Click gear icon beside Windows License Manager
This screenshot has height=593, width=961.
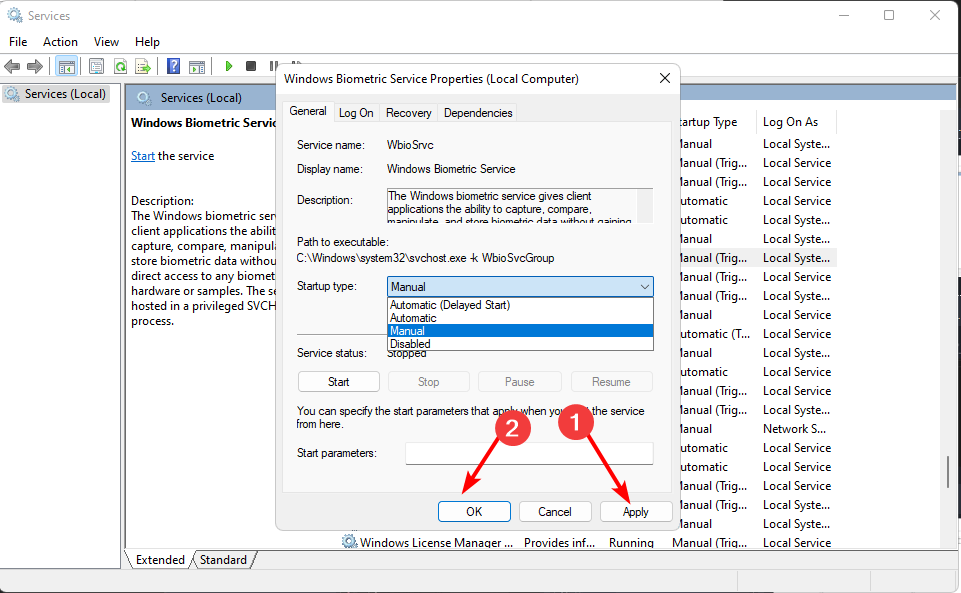[349, 542]
